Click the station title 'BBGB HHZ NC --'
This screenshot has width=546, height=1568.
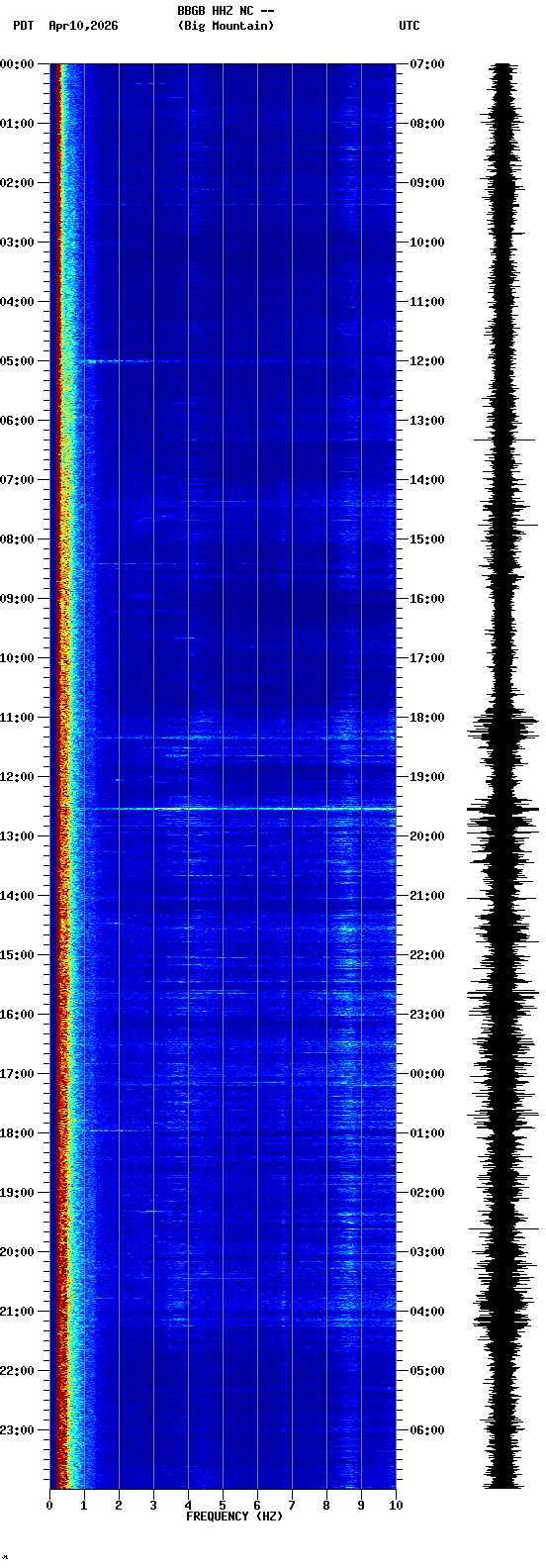226,11
